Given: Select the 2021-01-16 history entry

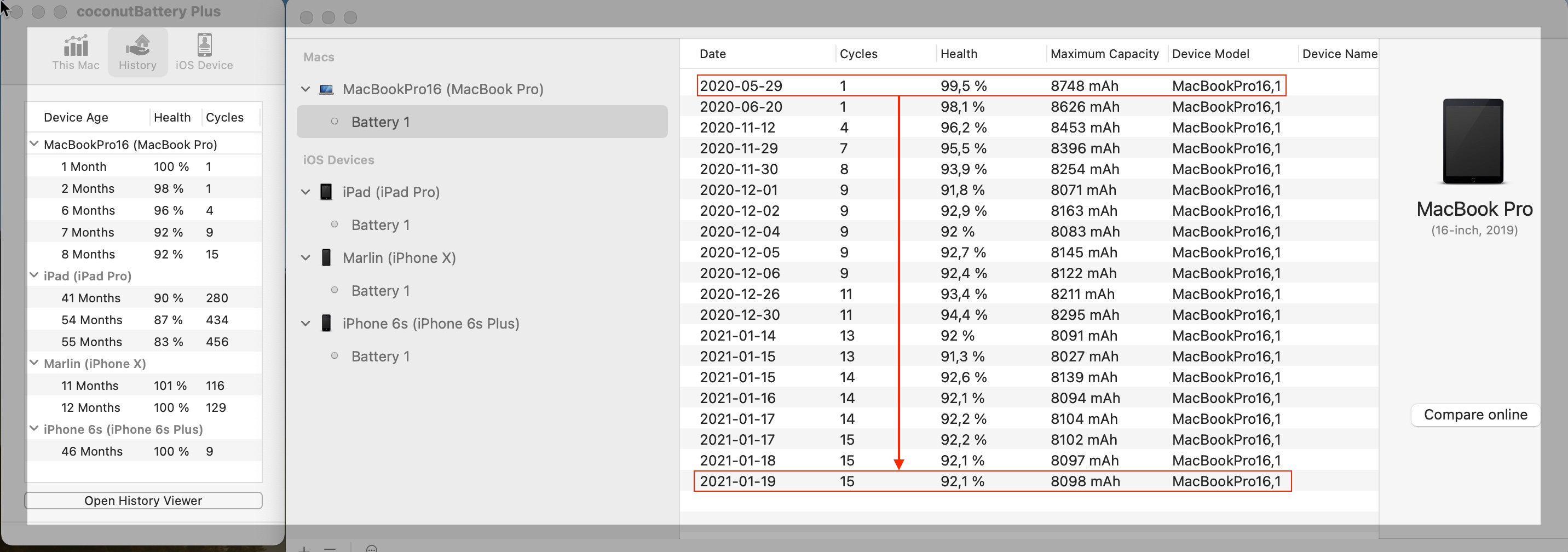Looking at the screenshot, I should (x=1029, y=398).
